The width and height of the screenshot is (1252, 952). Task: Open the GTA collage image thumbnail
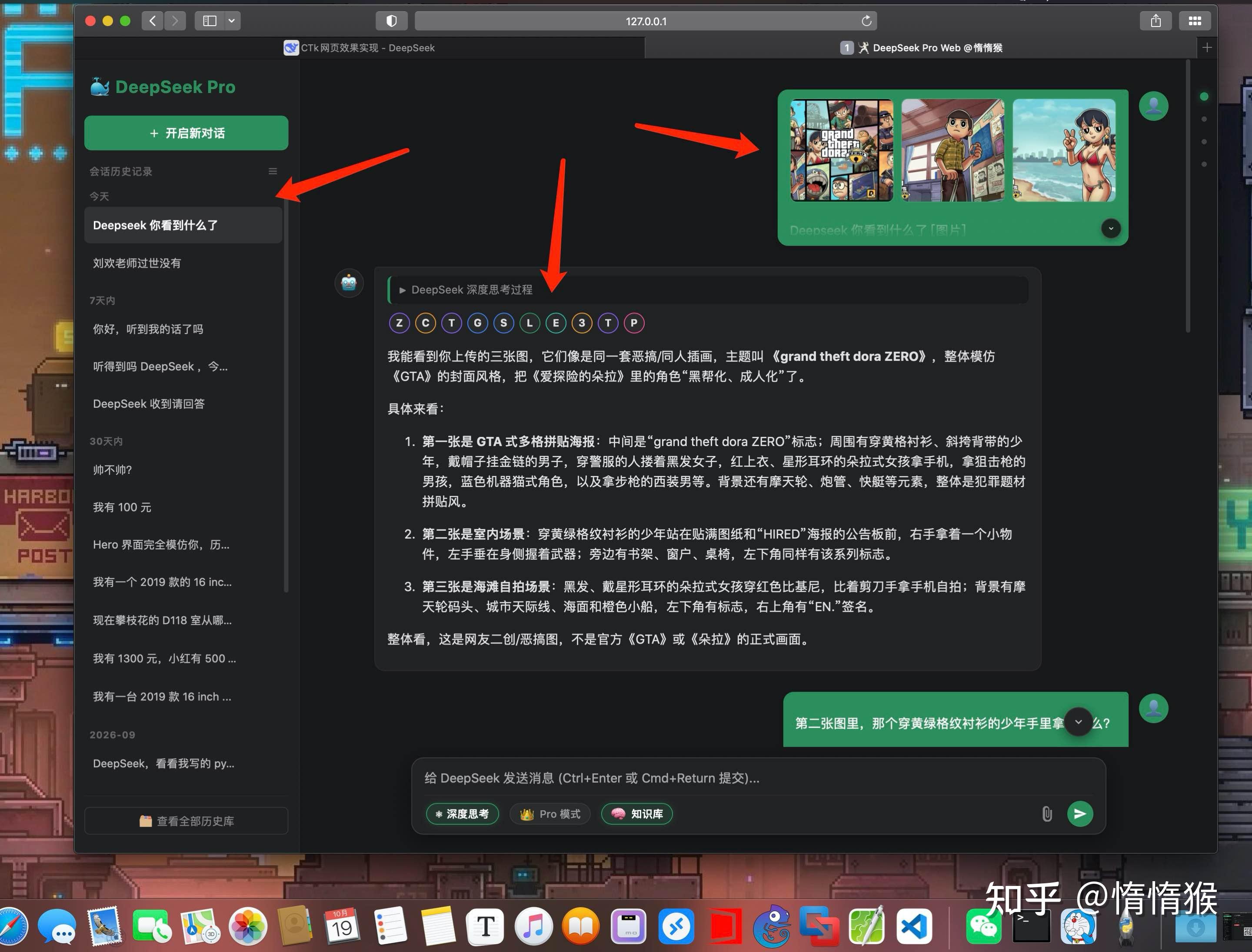(x=842, y=150)
